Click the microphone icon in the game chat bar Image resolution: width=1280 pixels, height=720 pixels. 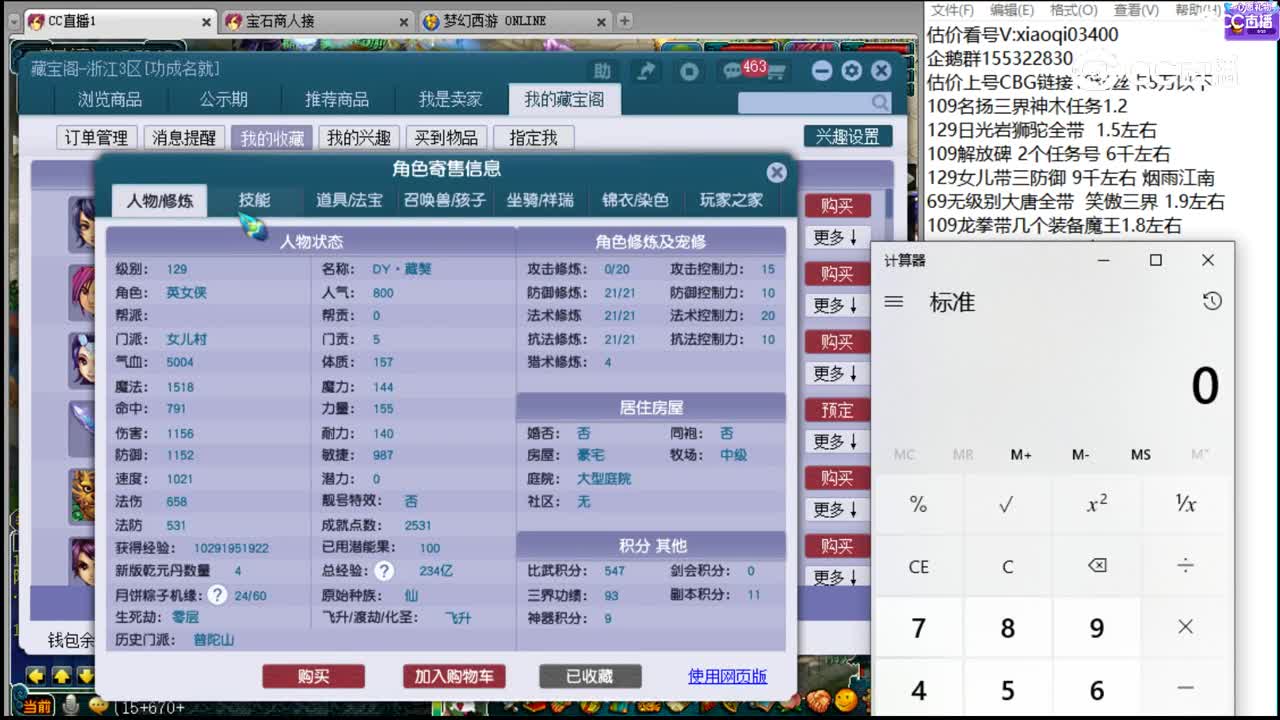pyautogui.click(x=71, y=706)
